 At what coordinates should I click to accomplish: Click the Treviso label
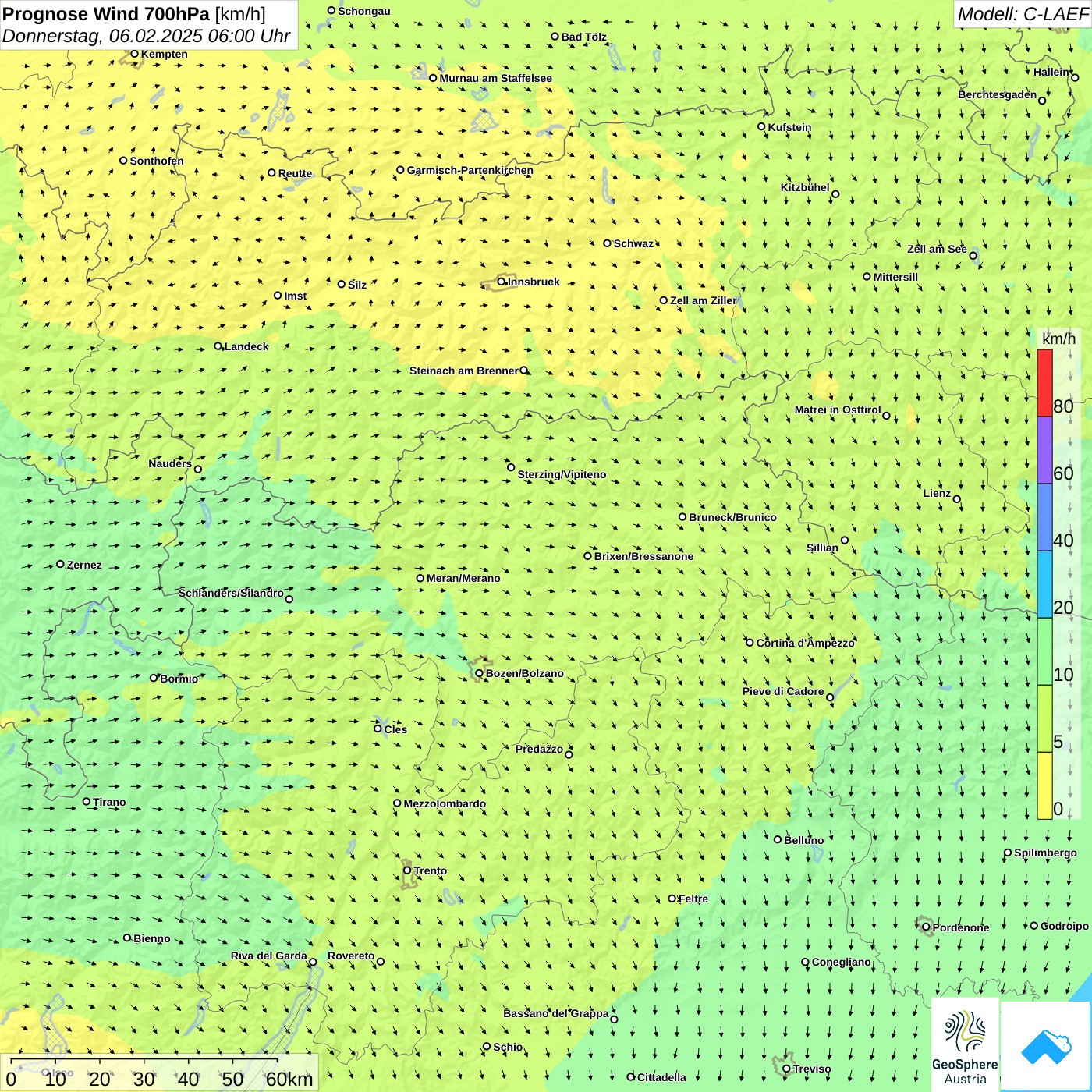812,1069
